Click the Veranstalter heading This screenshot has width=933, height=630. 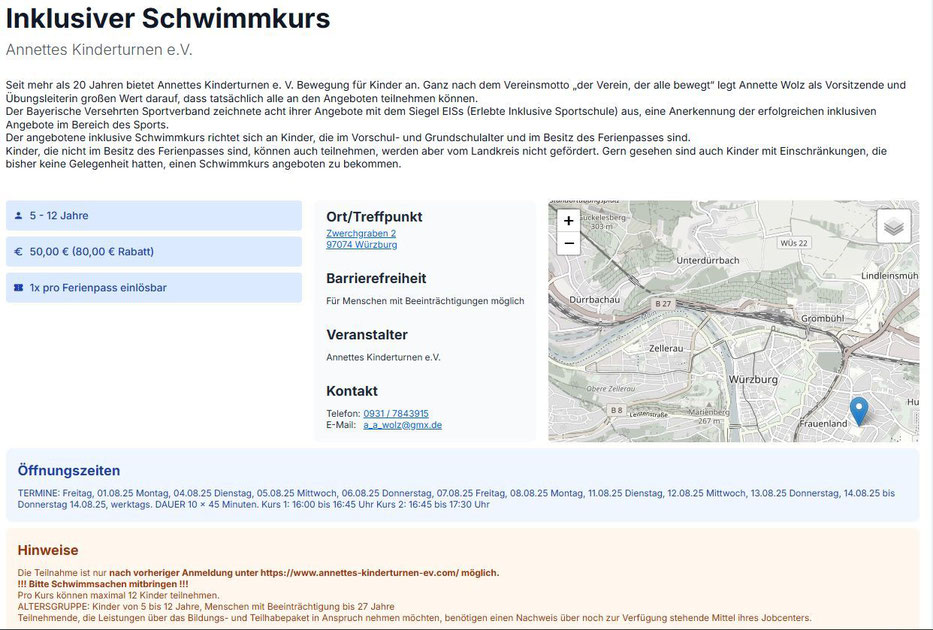pos(367,335)
